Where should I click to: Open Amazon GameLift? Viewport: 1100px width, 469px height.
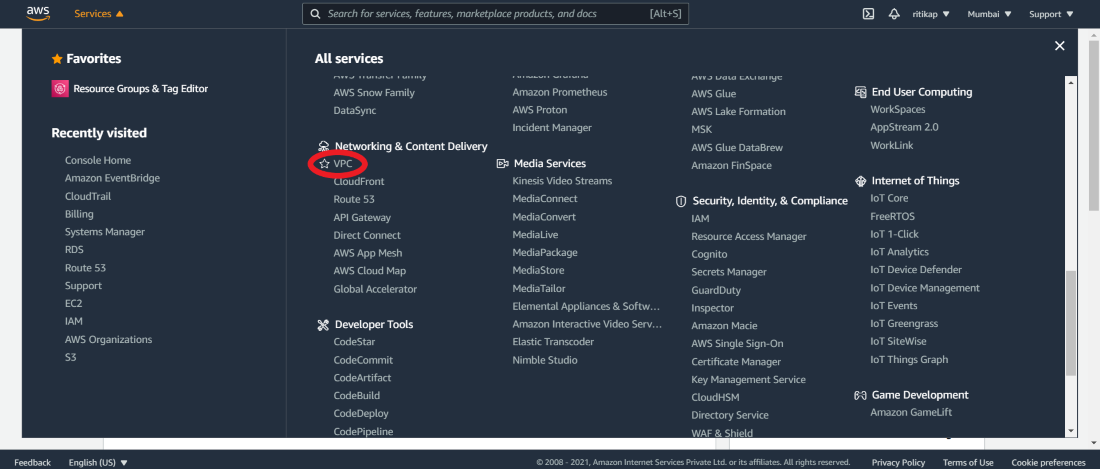pos(911,413)
